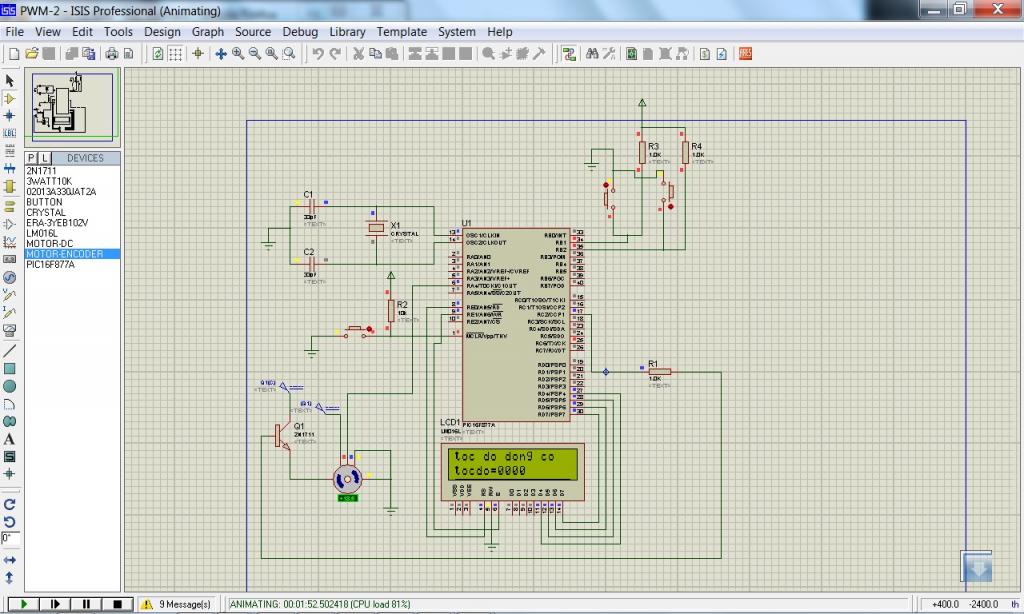Image resolution: width=1024 pixels, height=614 pixels.
Task: Select the 2D text 'A' tool
Action: coord(9,439)
